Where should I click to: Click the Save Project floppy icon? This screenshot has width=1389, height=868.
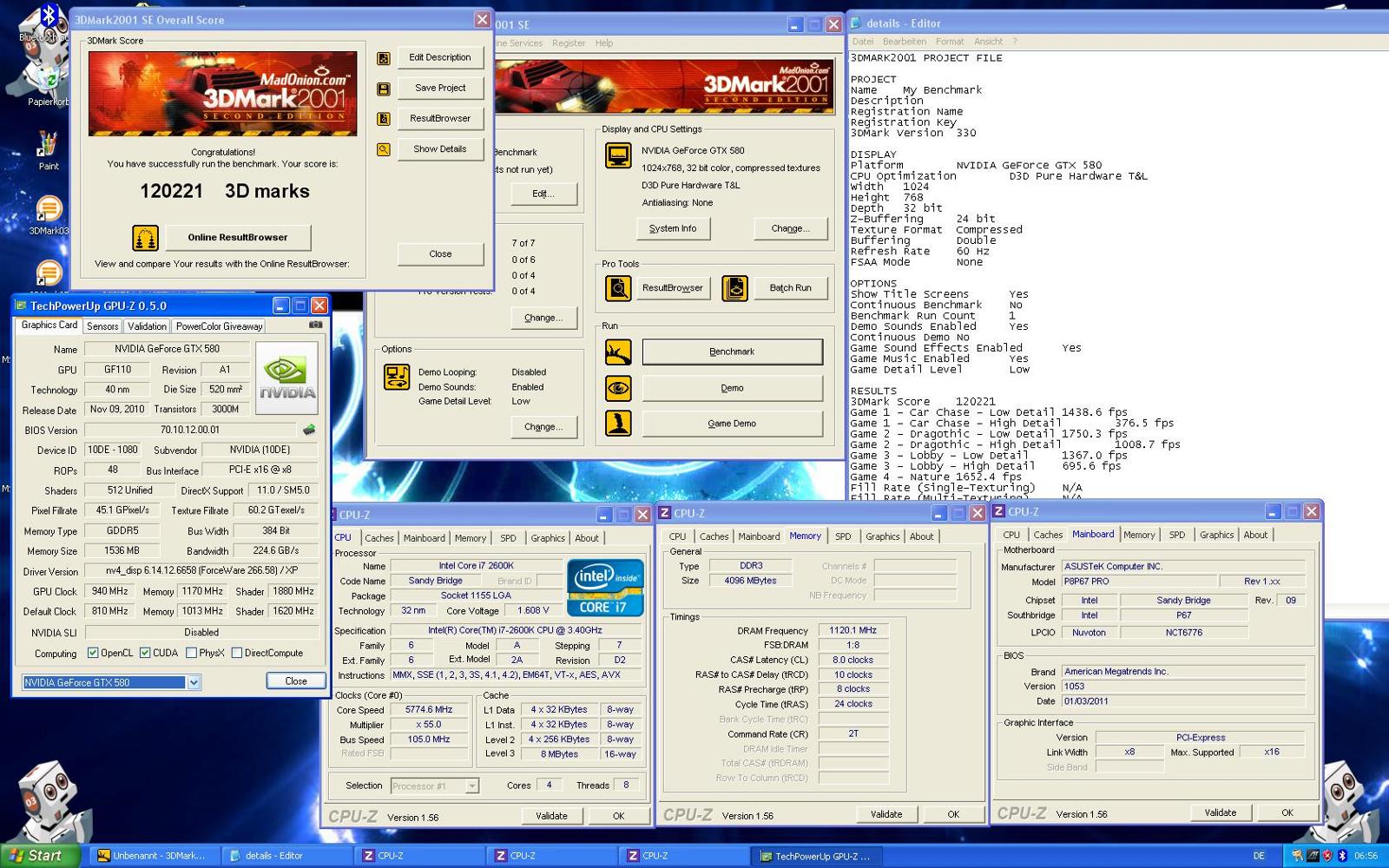pyautogui.click(x=383, y=89)
